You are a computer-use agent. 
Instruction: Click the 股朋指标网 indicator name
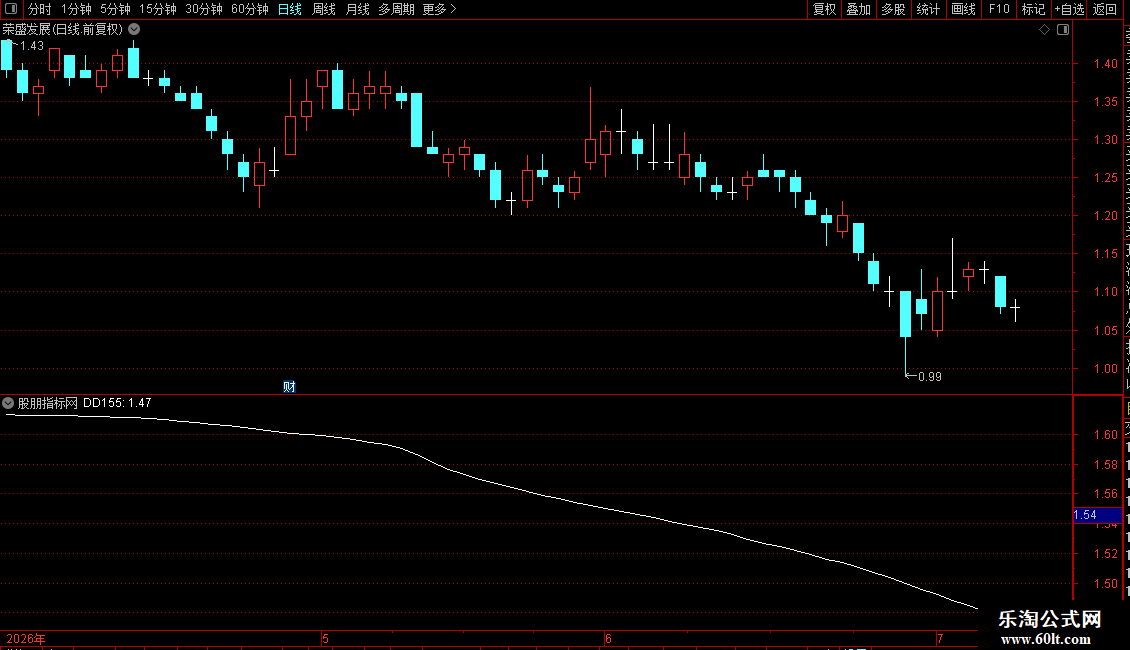(x=48, y=404)
